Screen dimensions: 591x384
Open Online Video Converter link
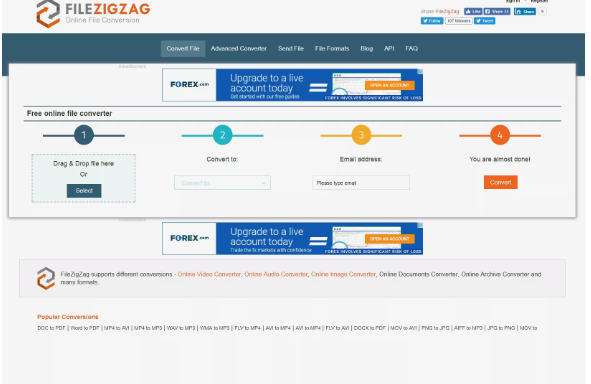point(209,274)
